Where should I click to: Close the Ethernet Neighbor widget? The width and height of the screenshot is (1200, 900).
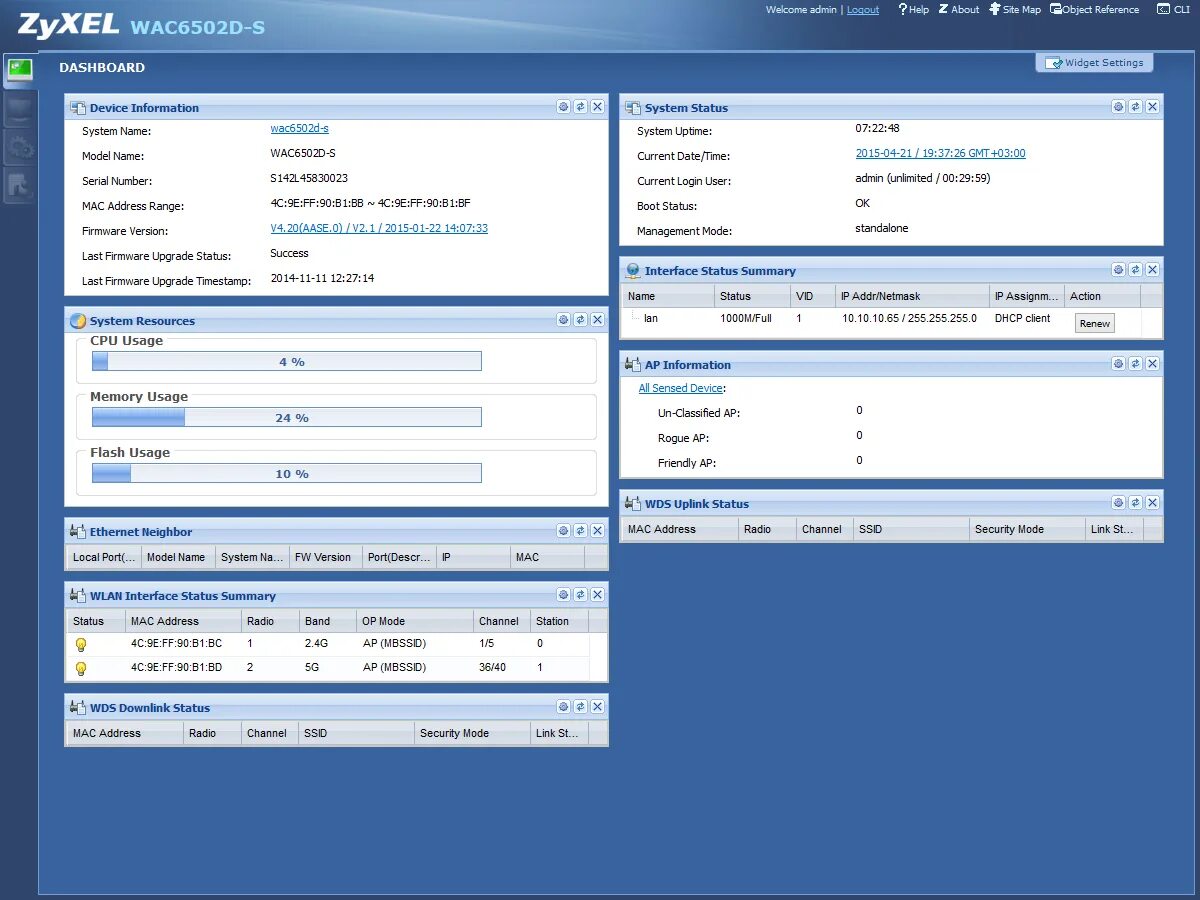597,531
